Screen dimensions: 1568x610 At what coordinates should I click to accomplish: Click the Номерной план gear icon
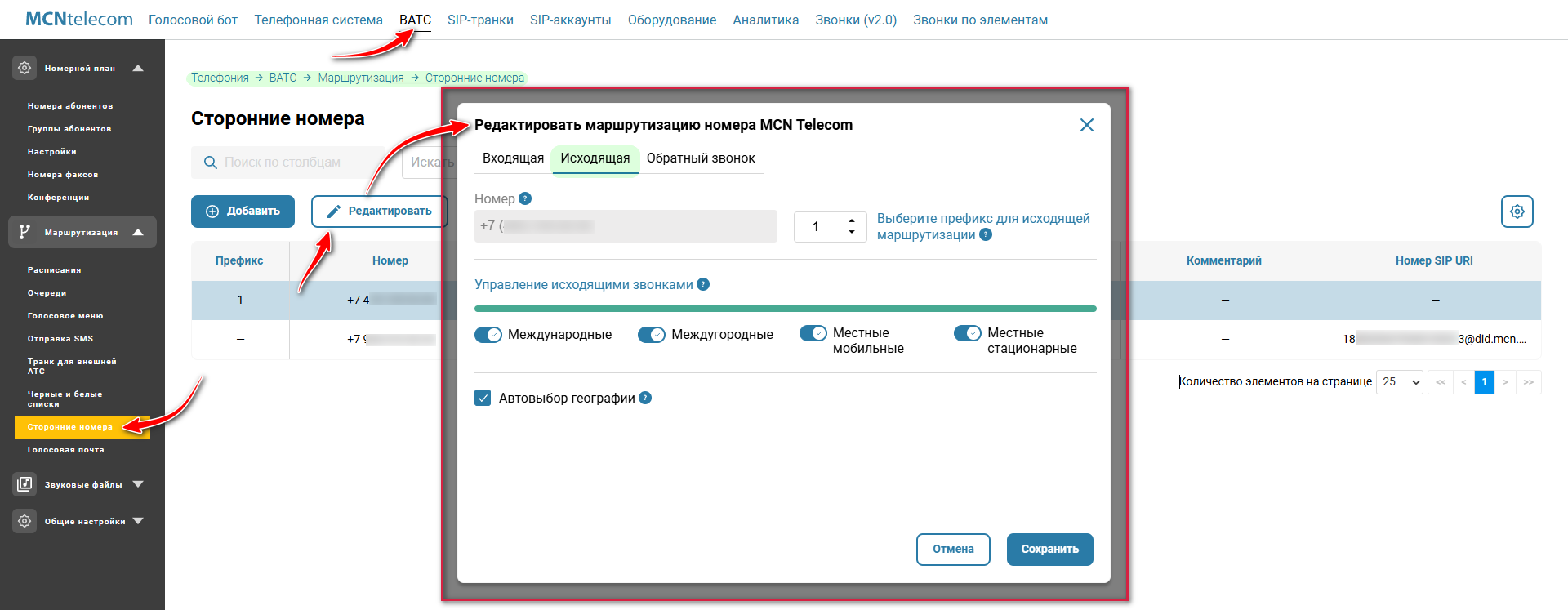[24, 68]
